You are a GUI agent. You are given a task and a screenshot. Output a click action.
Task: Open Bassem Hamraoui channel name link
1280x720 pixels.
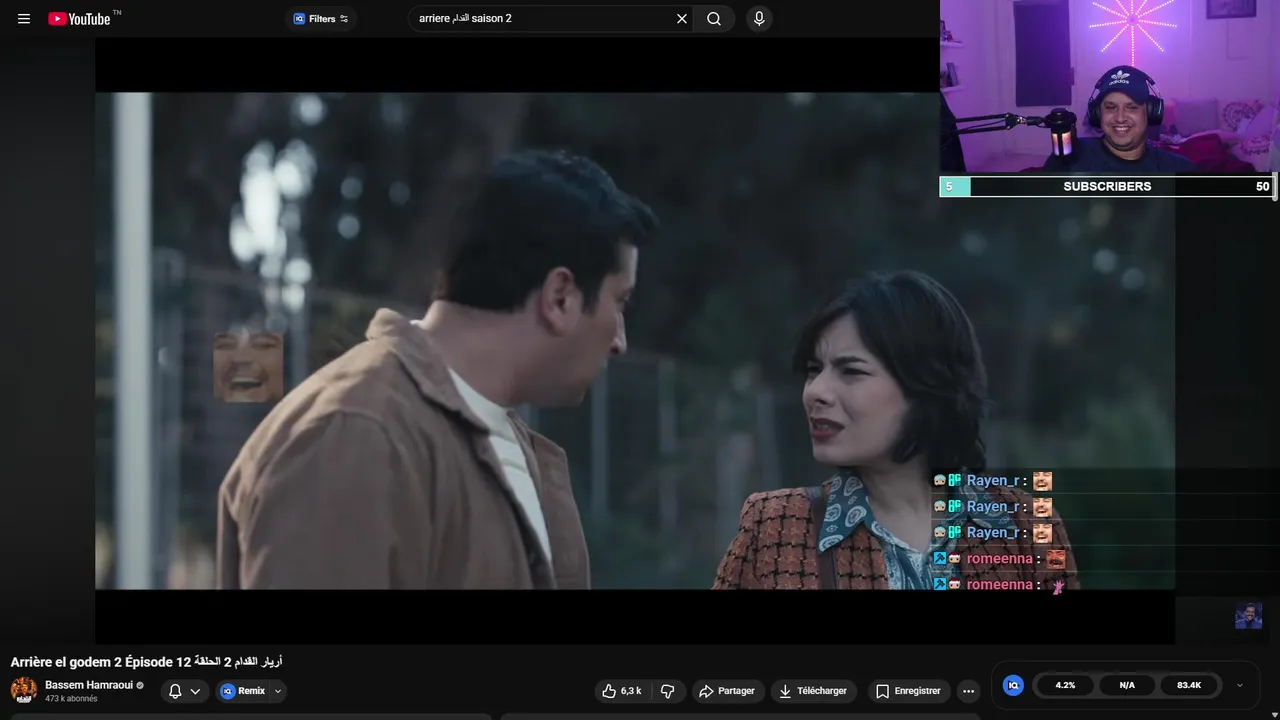(89, 685)
